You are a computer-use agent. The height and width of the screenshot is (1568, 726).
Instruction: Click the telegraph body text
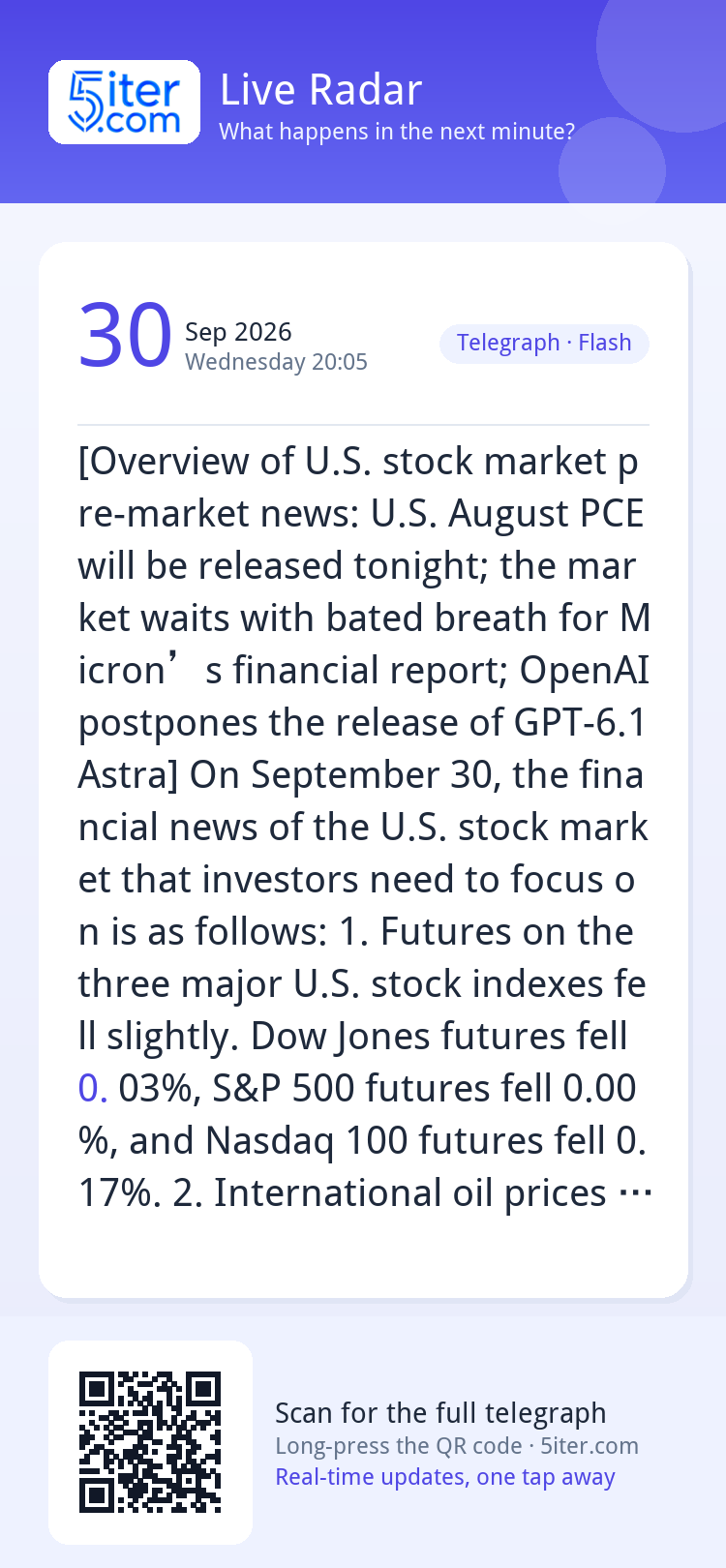click(x=363, y=827)
